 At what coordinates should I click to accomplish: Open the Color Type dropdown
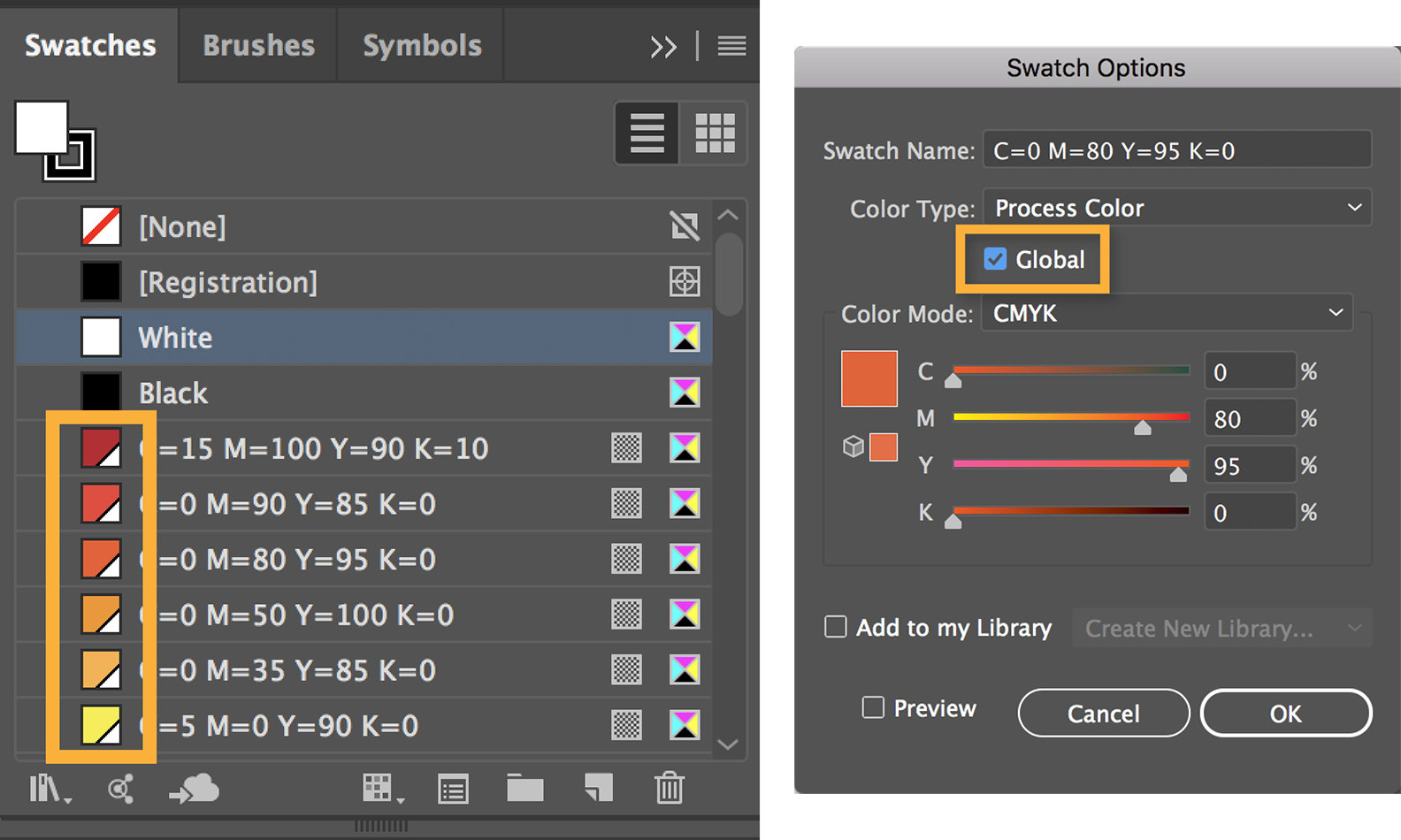pos(1176,208)
